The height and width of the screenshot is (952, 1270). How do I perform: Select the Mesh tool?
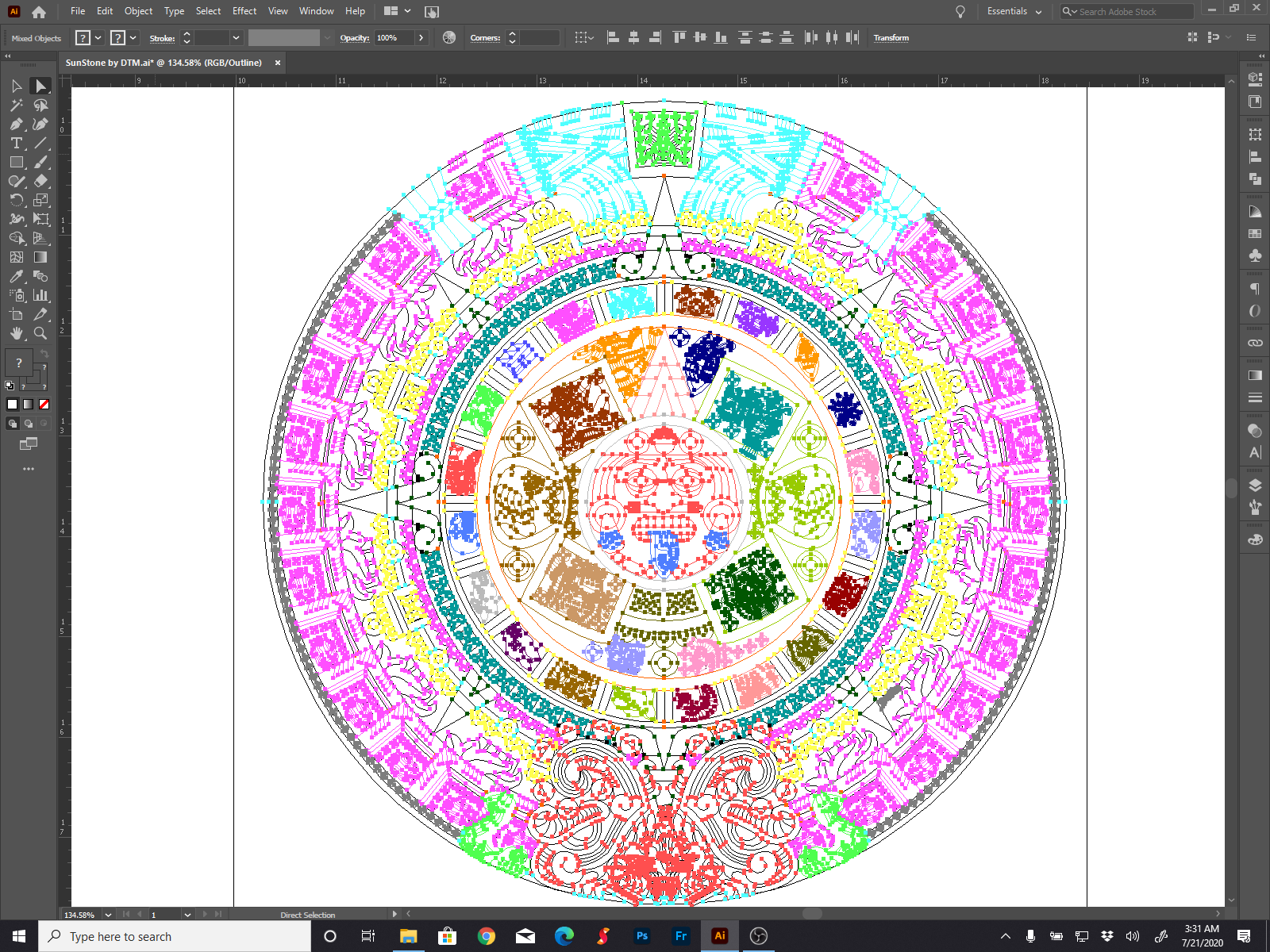tap(17, 257)
